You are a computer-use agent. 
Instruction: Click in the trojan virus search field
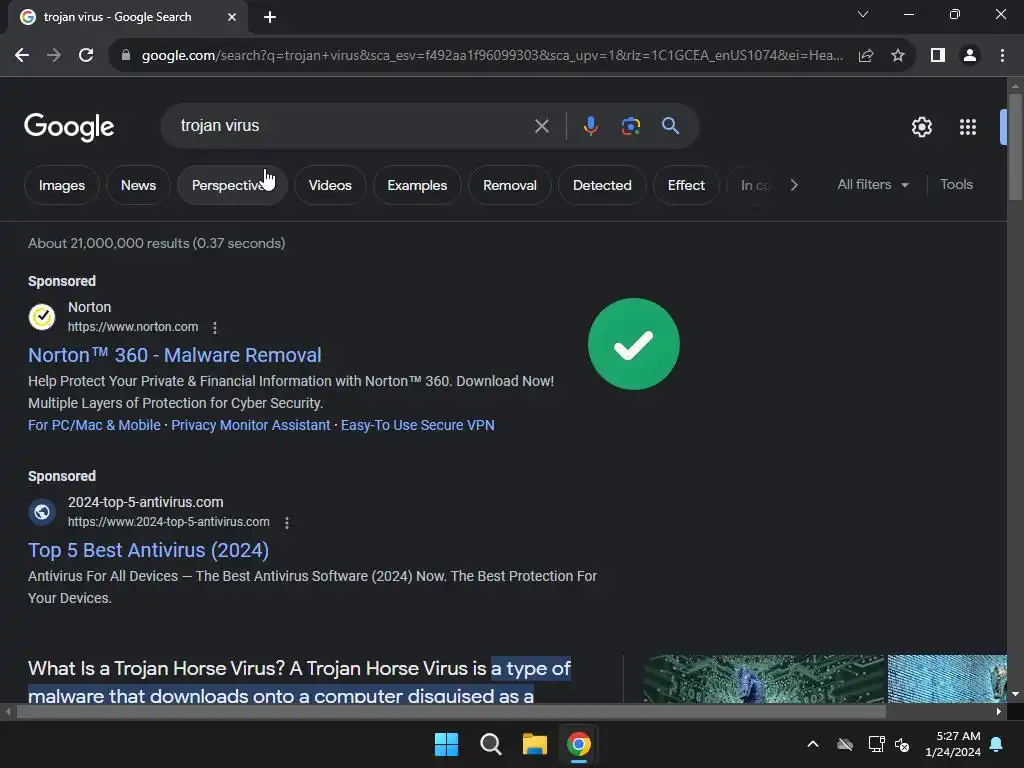[x=353, y=126]
